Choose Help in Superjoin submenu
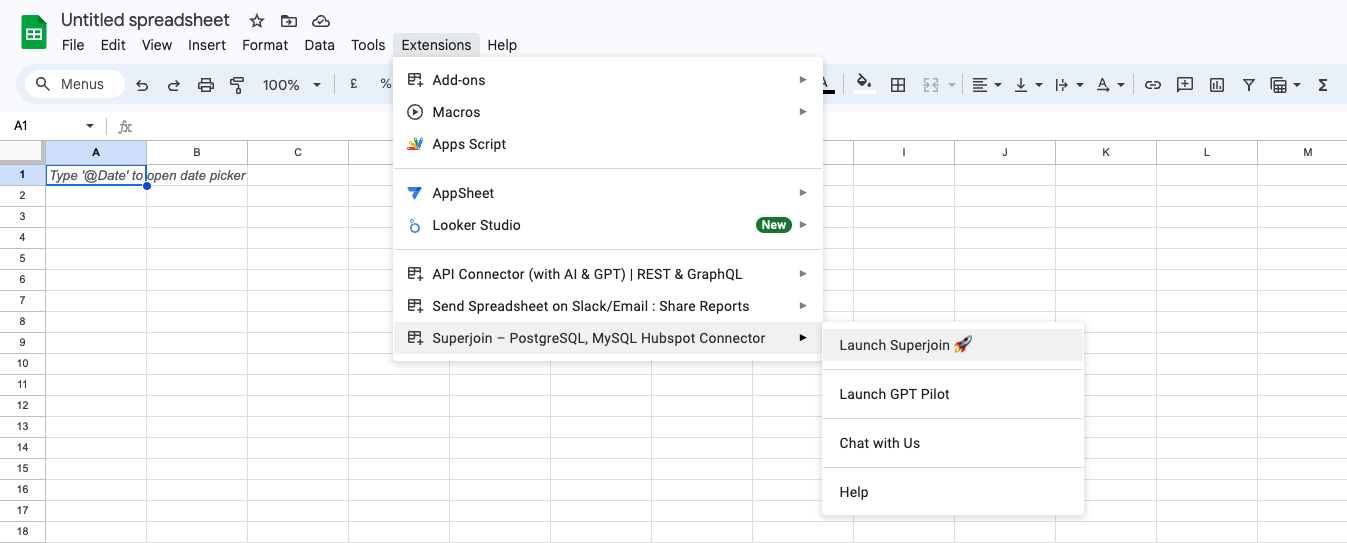The image size is (1347, 543). point(953,492)
